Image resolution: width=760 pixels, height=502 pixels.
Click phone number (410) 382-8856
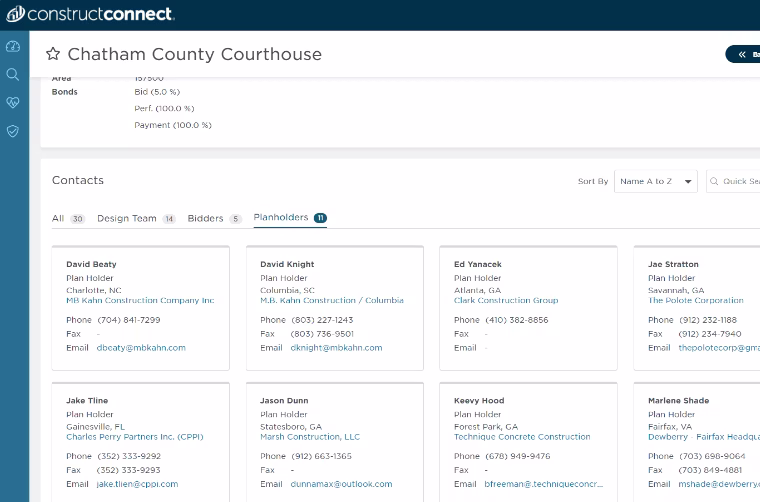point(517,320)
